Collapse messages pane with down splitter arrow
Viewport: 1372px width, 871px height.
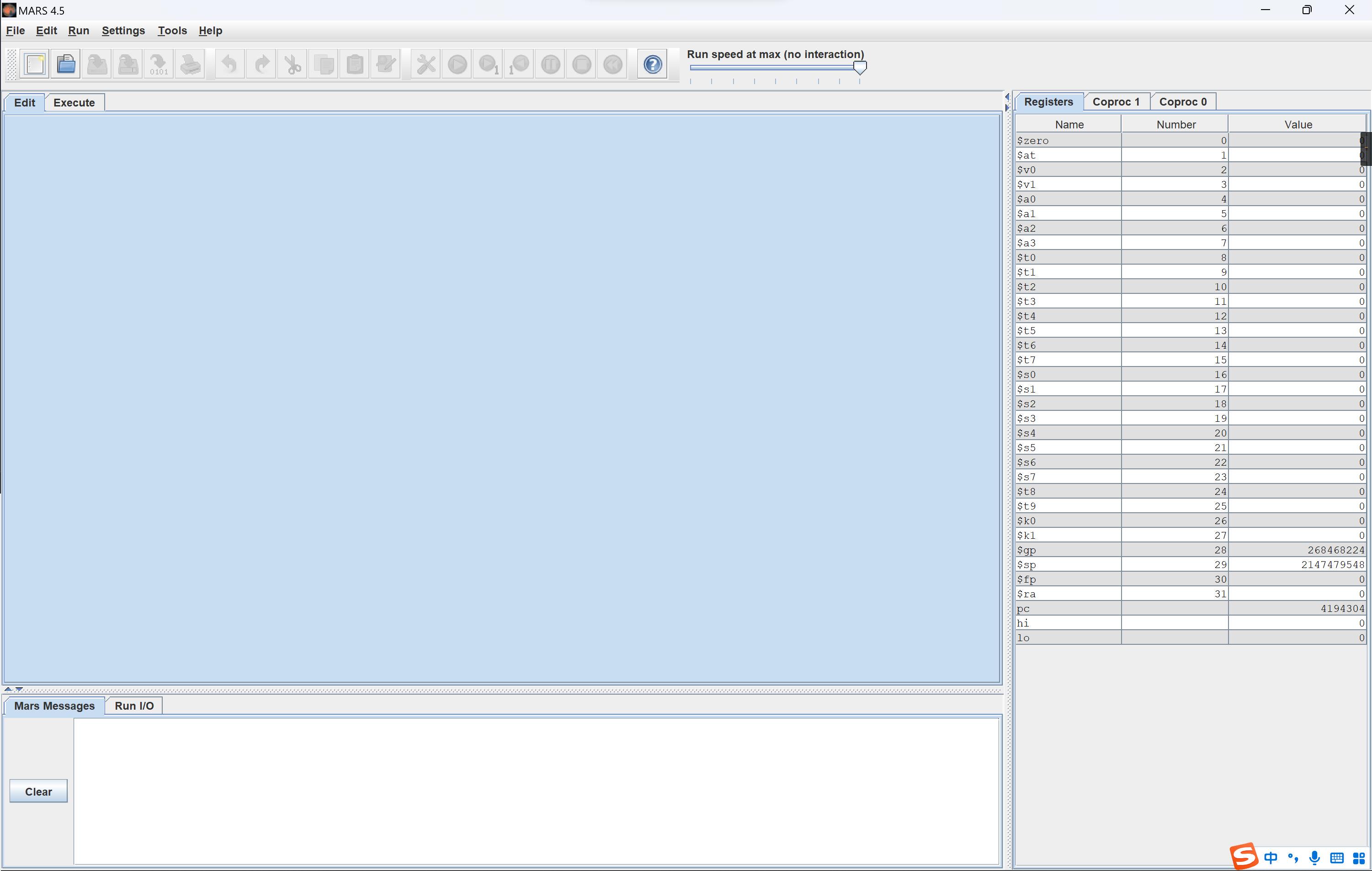click(19, 689)
